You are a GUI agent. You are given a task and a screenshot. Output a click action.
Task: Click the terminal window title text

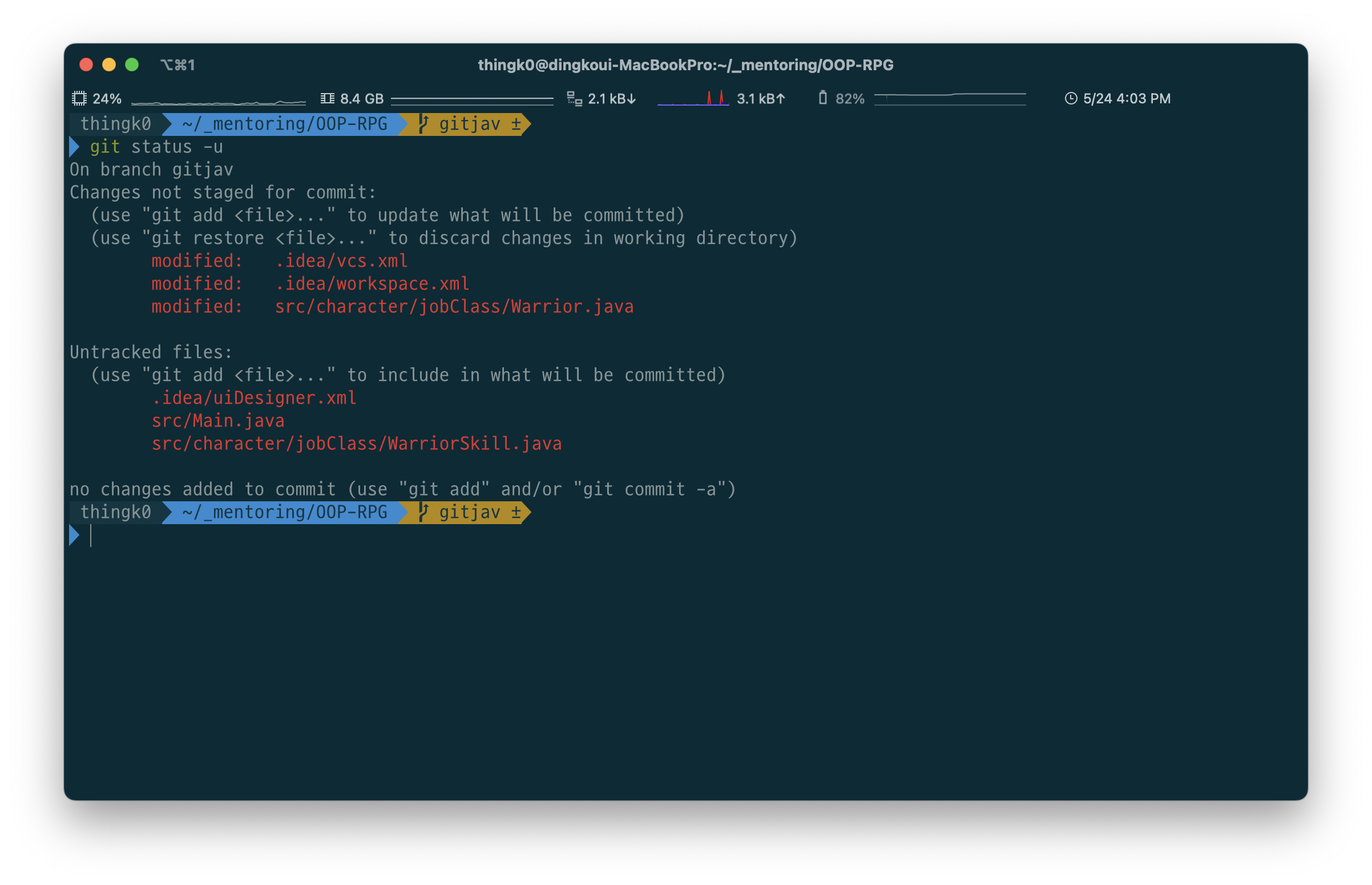click(x=685, y=65)
